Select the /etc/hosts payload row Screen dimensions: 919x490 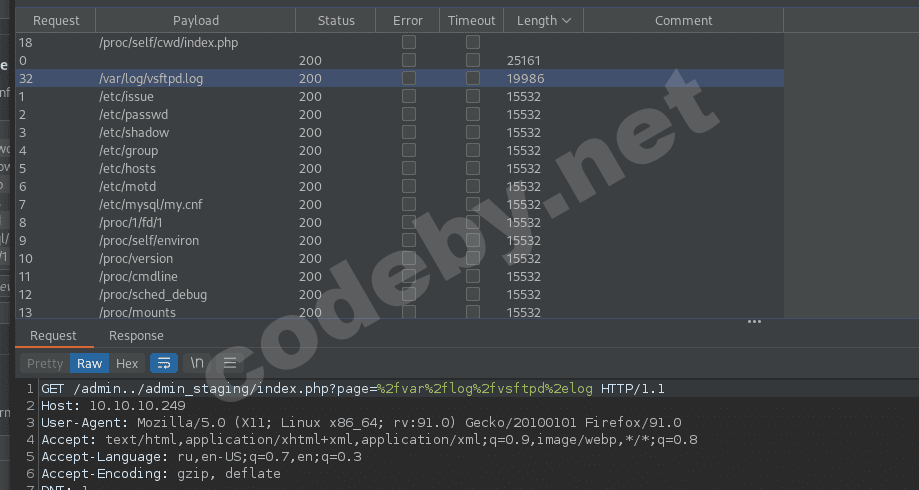point(400,169)
